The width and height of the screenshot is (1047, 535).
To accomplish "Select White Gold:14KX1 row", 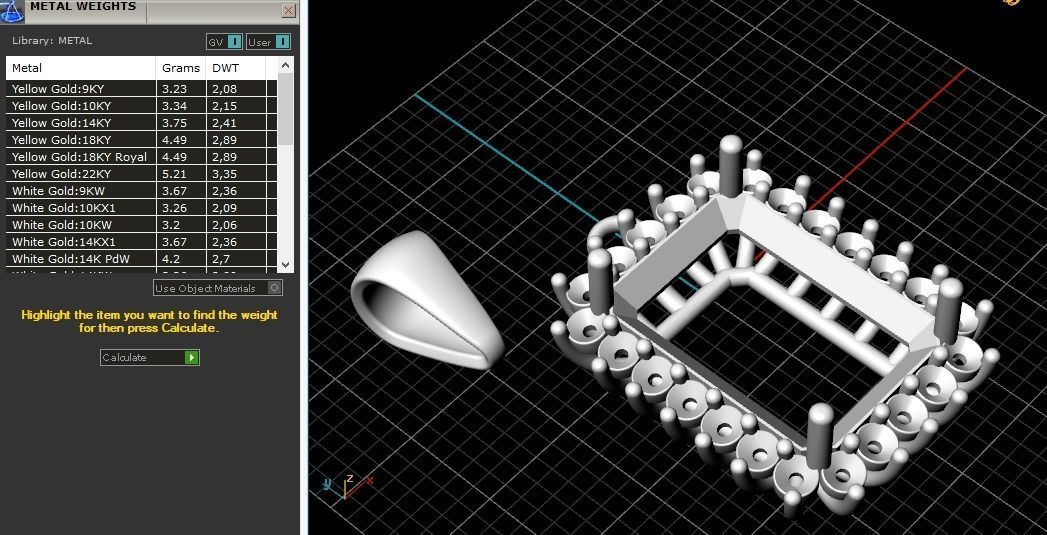I will (x=142, y=242).
